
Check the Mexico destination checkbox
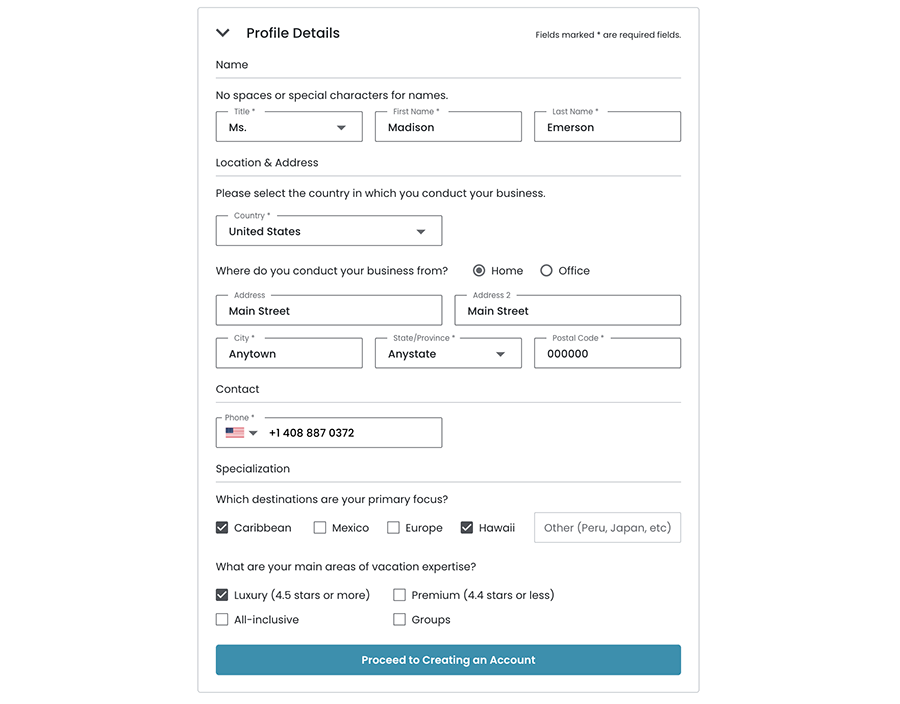pyautogui.click(x=320, y=528)
